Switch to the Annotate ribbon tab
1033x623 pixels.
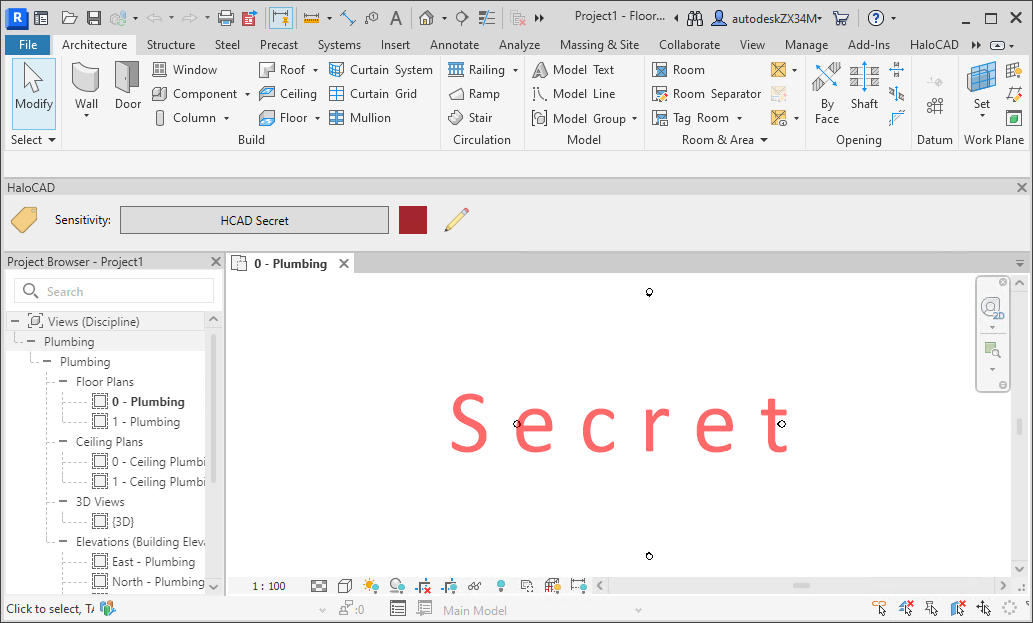pyautogui.click(x=454, y=45)
